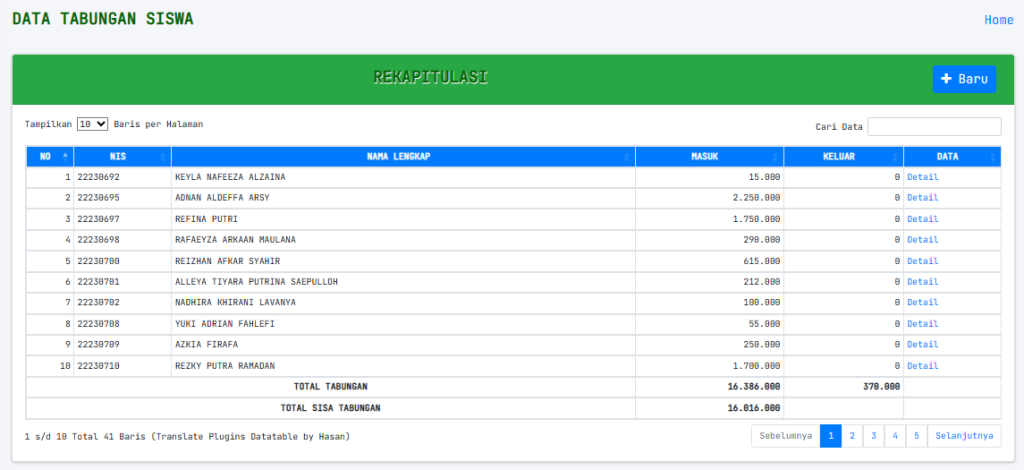Click the Selanjutnya next page button

tap(964, 436)
